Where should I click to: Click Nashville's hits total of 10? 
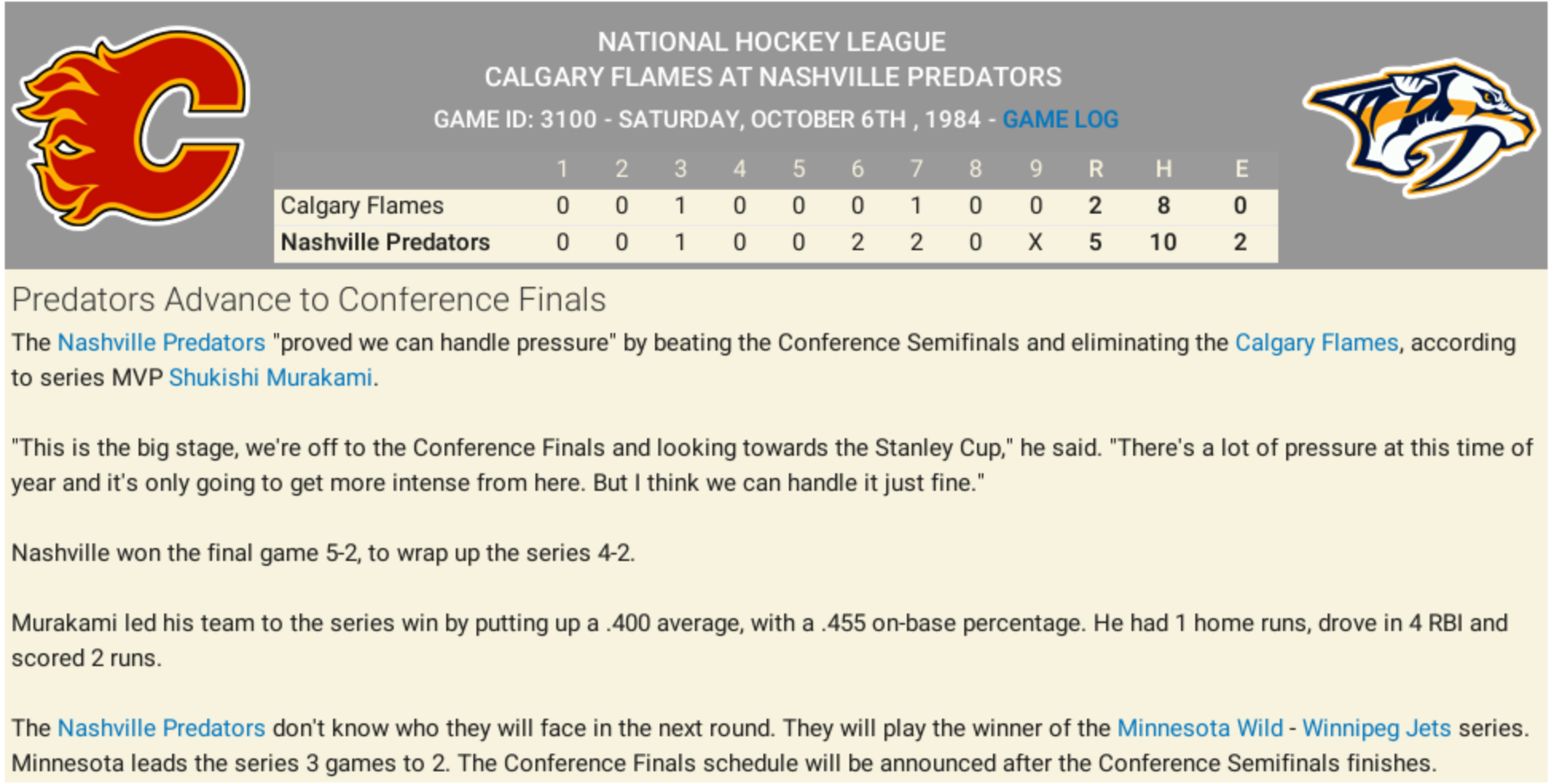pos(1163,242)
